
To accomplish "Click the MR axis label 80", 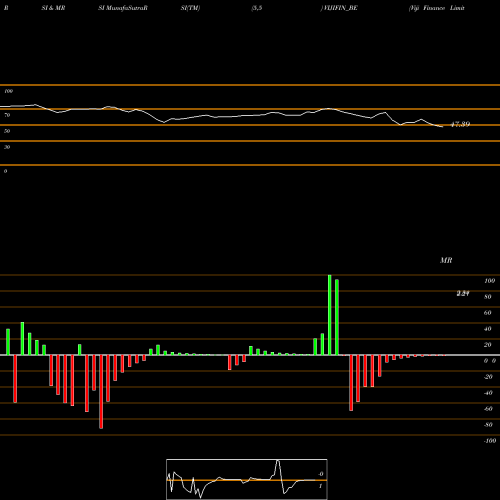I will [x=488, y=297].
